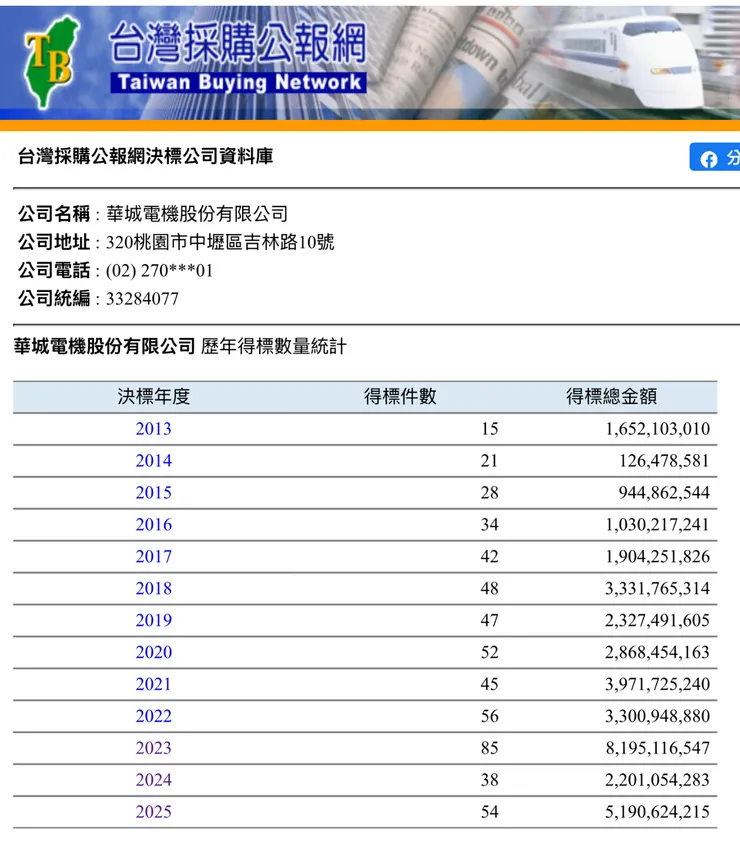The width and height of the screenshot is (740, 849).
Task: Click the amount 8,195,116,547
Action: tap(657, 748)
